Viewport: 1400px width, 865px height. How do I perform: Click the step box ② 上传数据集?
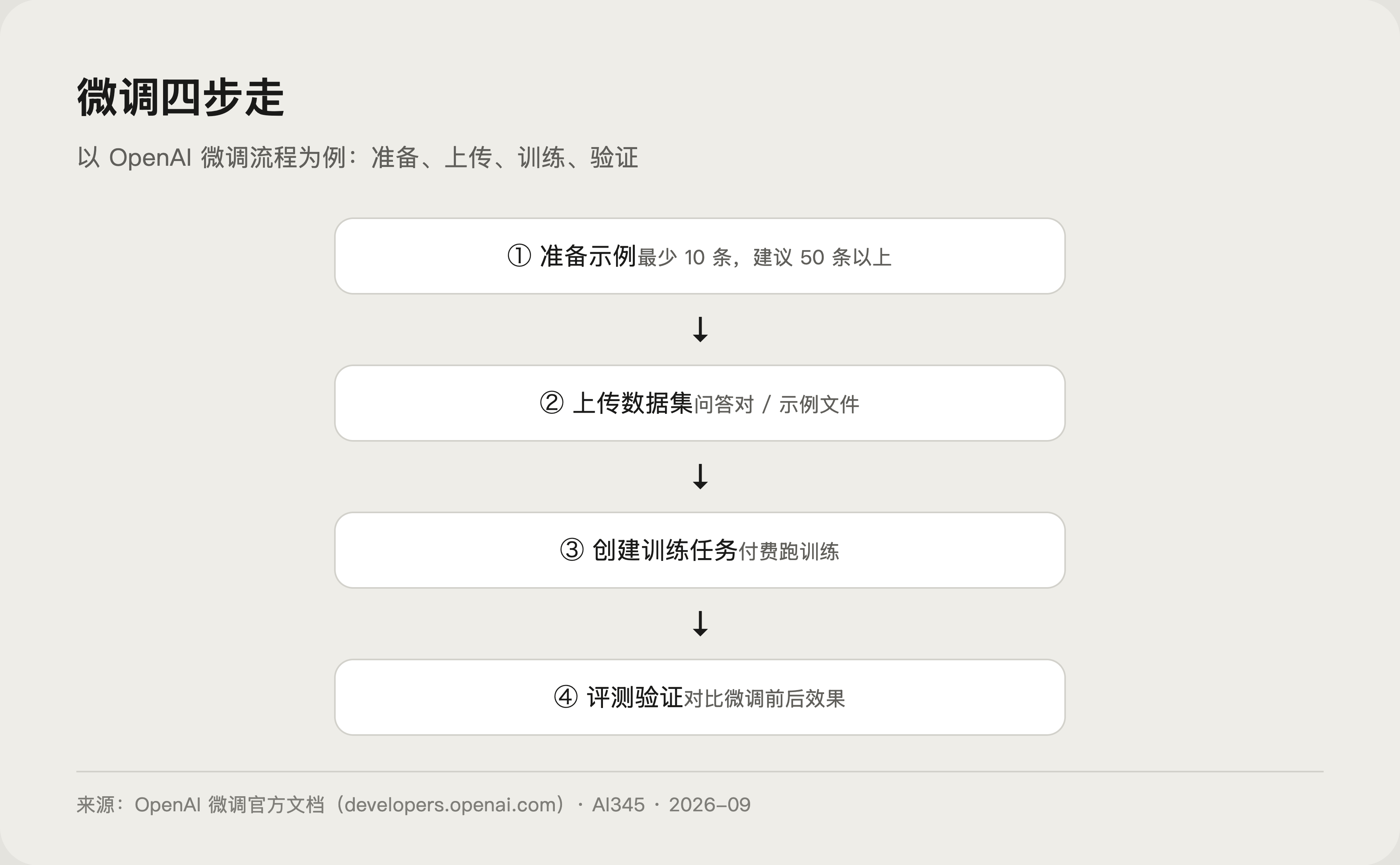pos(700,403)
